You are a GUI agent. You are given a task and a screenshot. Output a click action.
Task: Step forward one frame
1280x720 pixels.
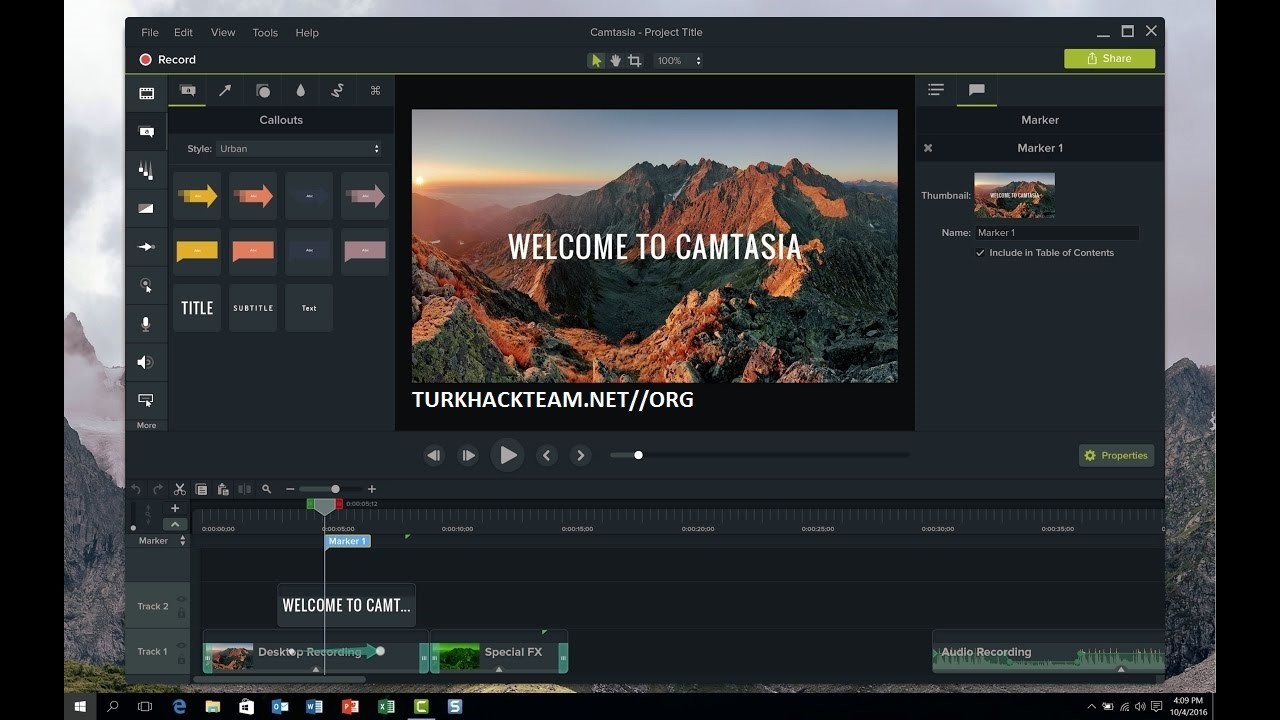pyautogui.click(x=468, y=455)
